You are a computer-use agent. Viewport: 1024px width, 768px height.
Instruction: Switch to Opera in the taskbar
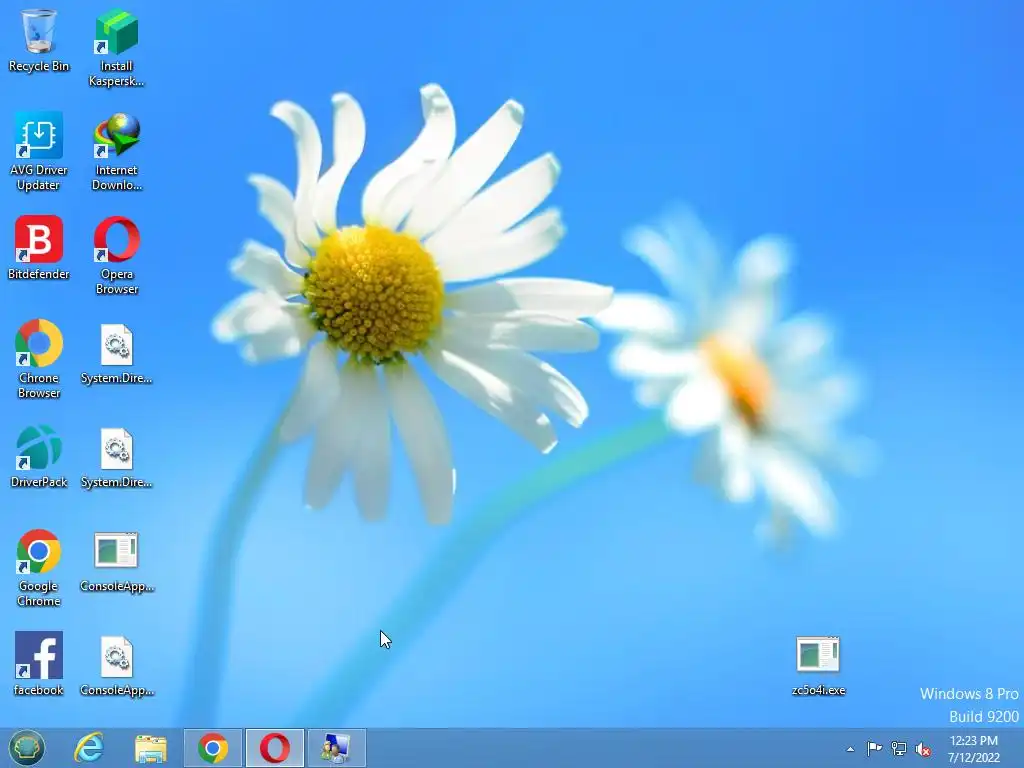tap(275, 748)
